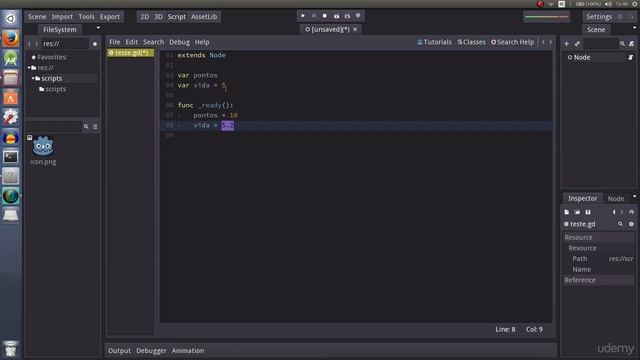Collapse the res:// folder tree

(x=29, y=68)
